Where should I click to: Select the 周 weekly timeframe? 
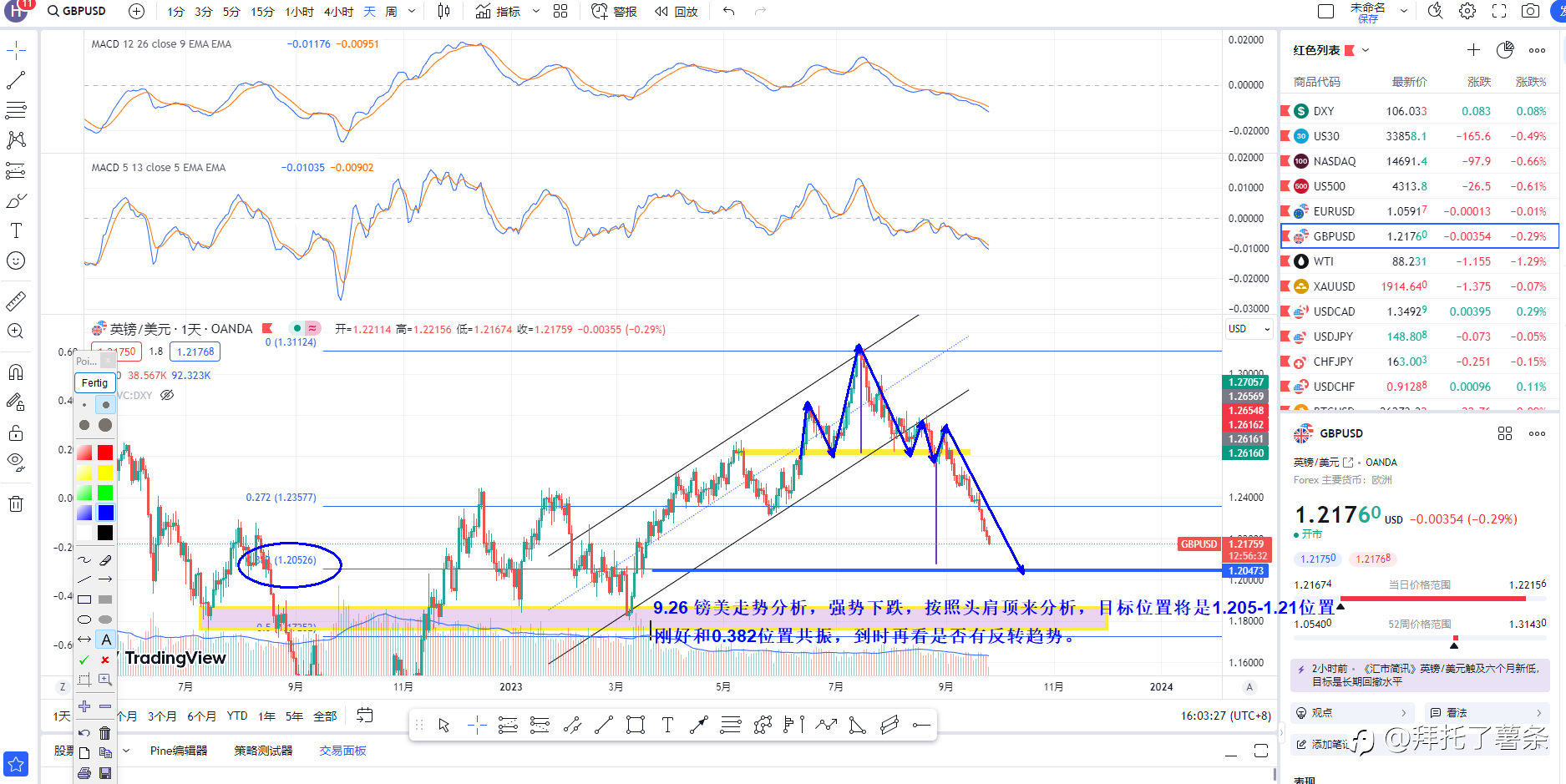(x=391, y=12)
